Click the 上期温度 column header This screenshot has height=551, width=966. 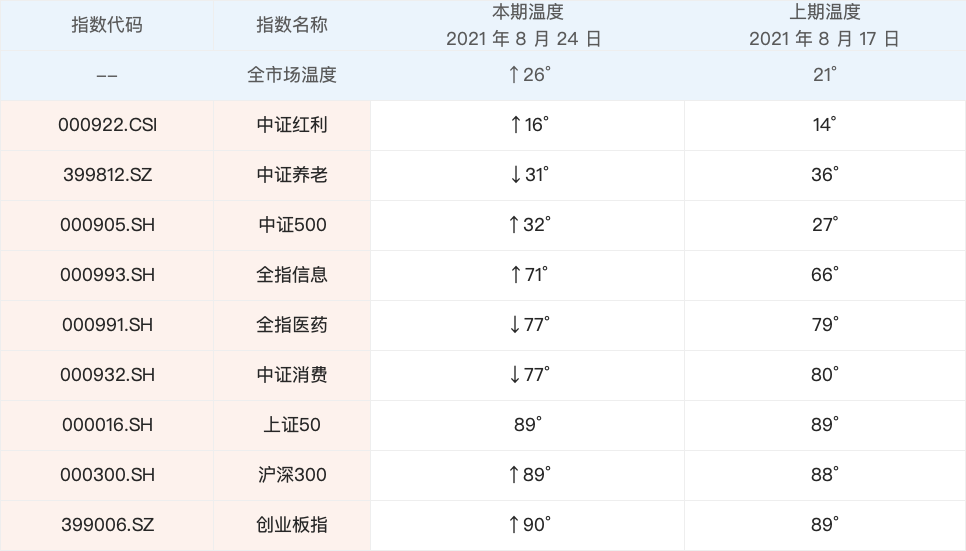pos(824,13)
